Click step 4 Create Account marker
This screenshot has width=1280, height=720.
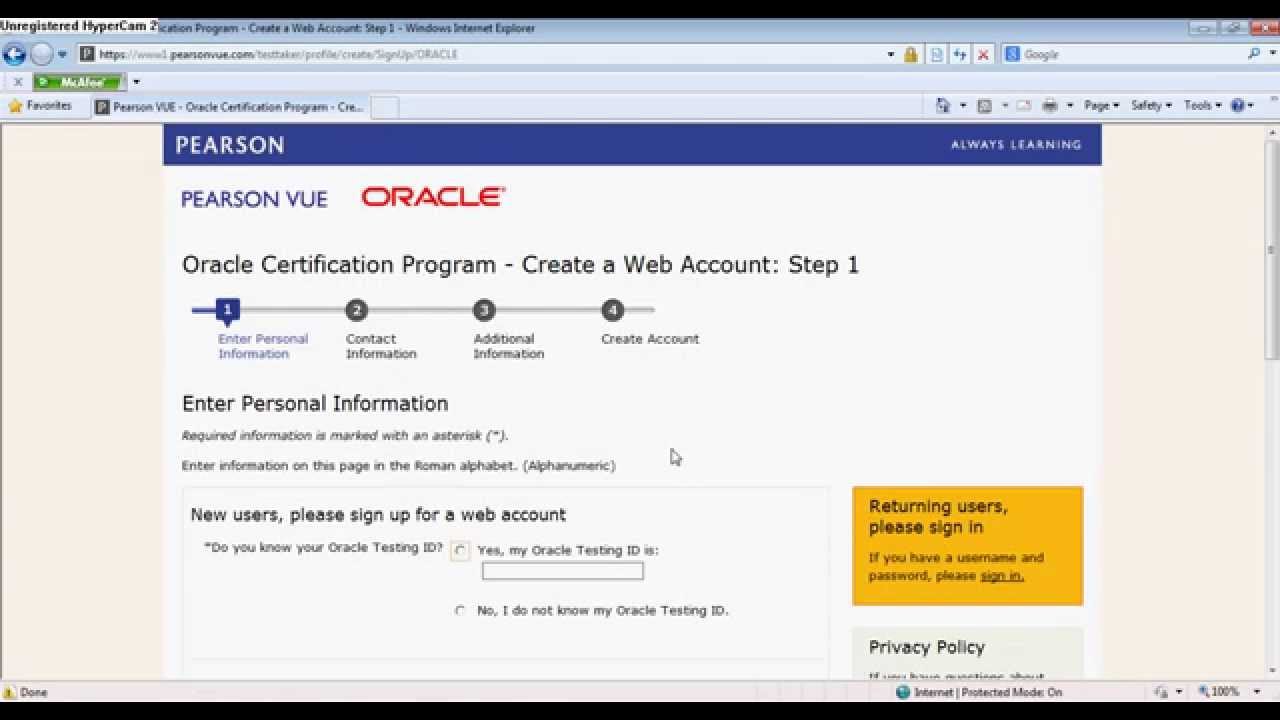point(612,310)
